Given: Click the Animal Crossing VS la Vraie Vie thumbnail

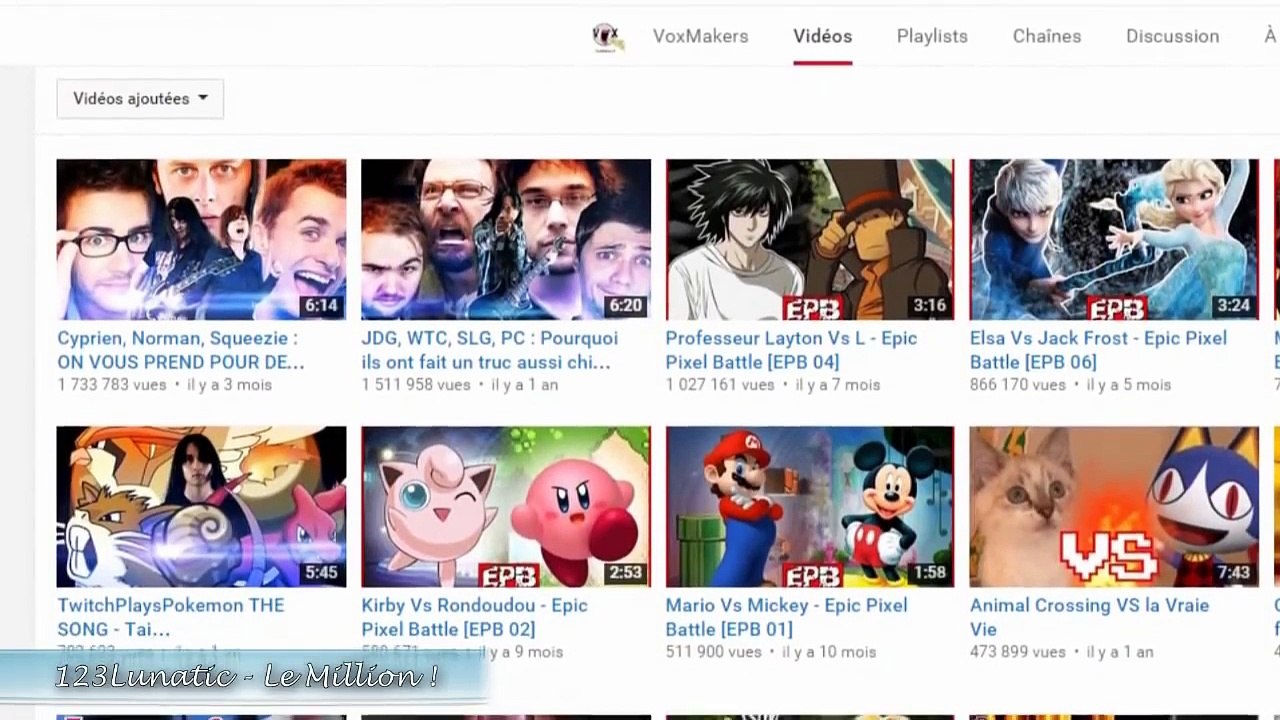Looking at the screenshot, I should (x=1114, y=507).
